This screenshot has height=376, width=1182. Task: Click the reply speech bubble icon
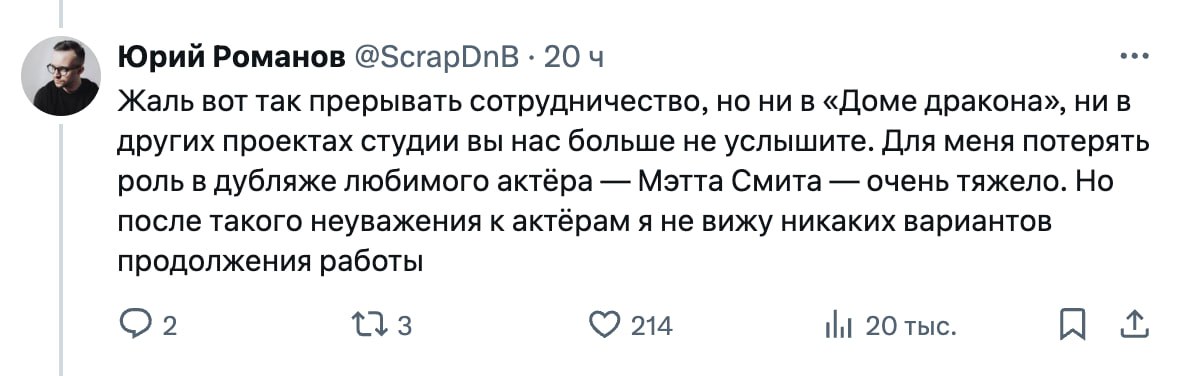138,326
